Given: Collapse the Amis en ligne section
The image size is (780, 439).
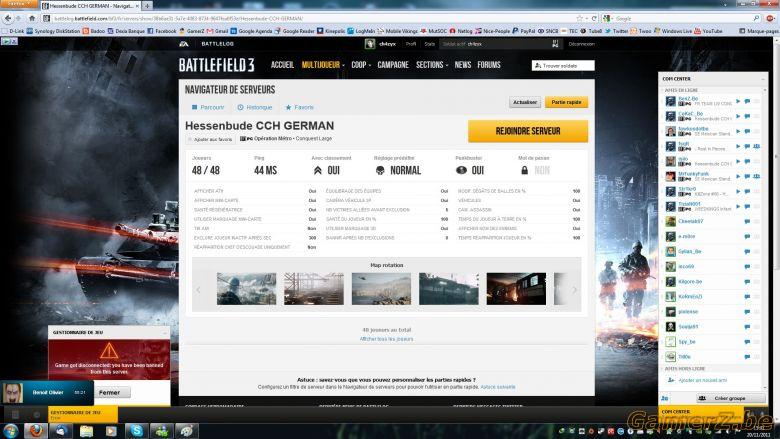Looking at the screenshot, I should (681, 90).
